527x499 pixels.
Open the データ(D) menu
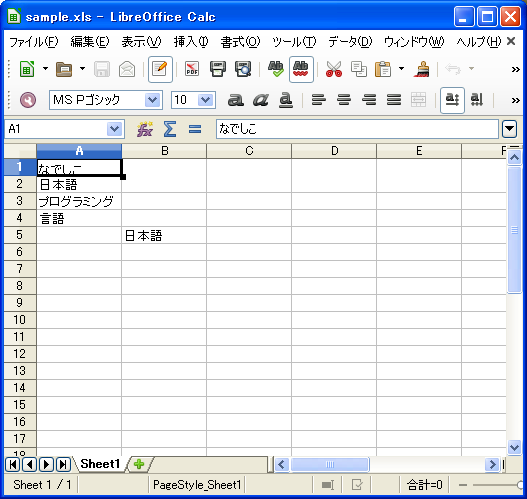[x=350, y=42]
